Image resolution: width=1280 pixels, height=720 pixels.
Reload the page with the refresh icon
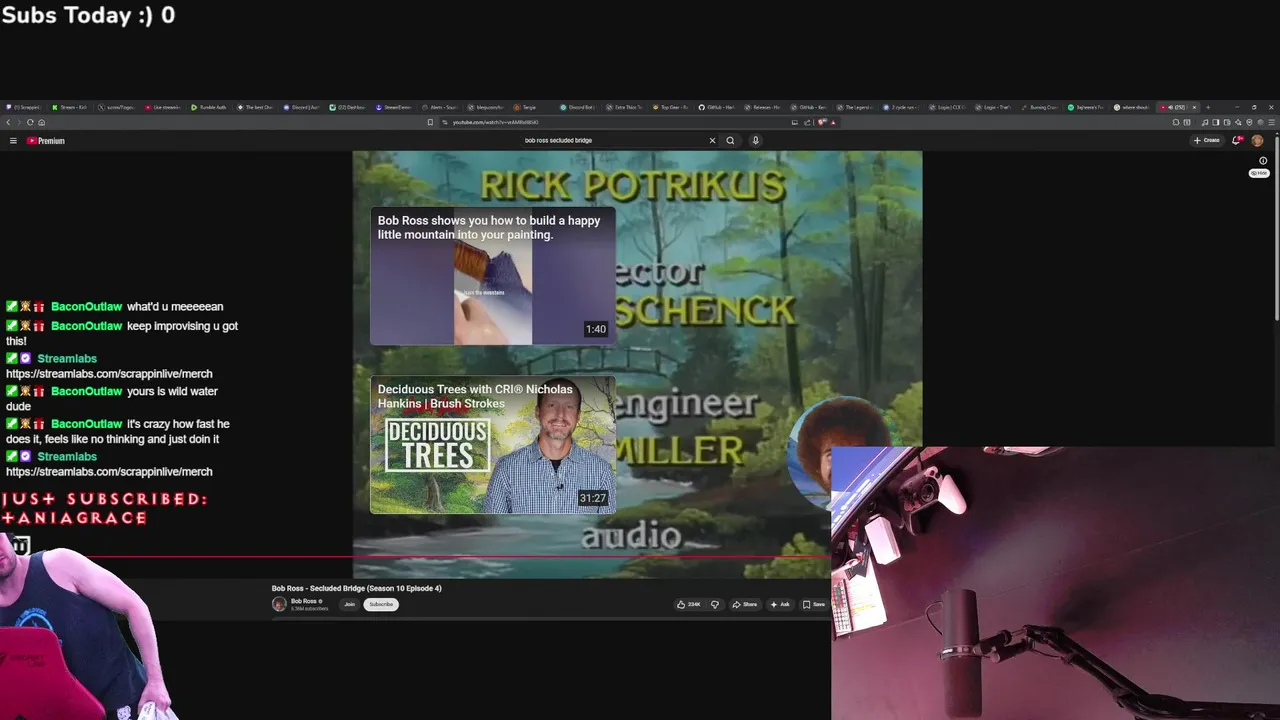point(30,122)
